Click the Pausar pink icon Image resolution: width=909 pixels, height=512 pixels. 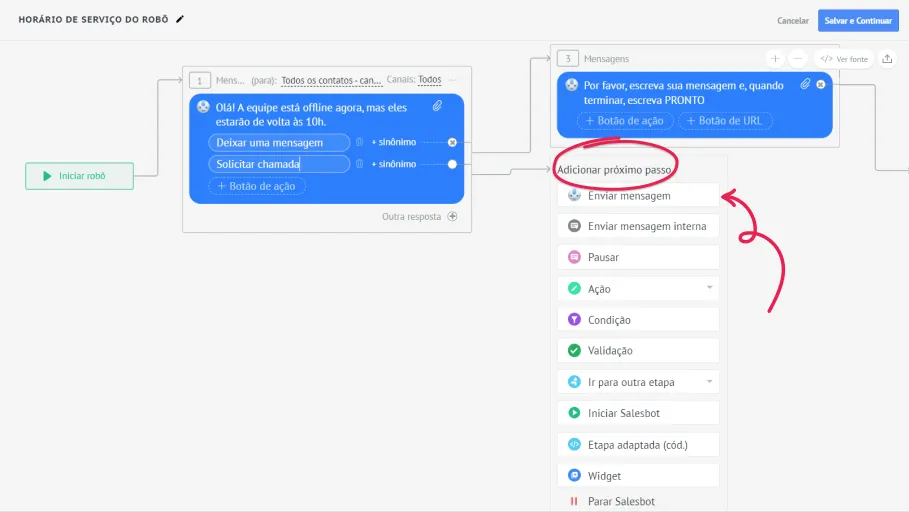point(574,257)
